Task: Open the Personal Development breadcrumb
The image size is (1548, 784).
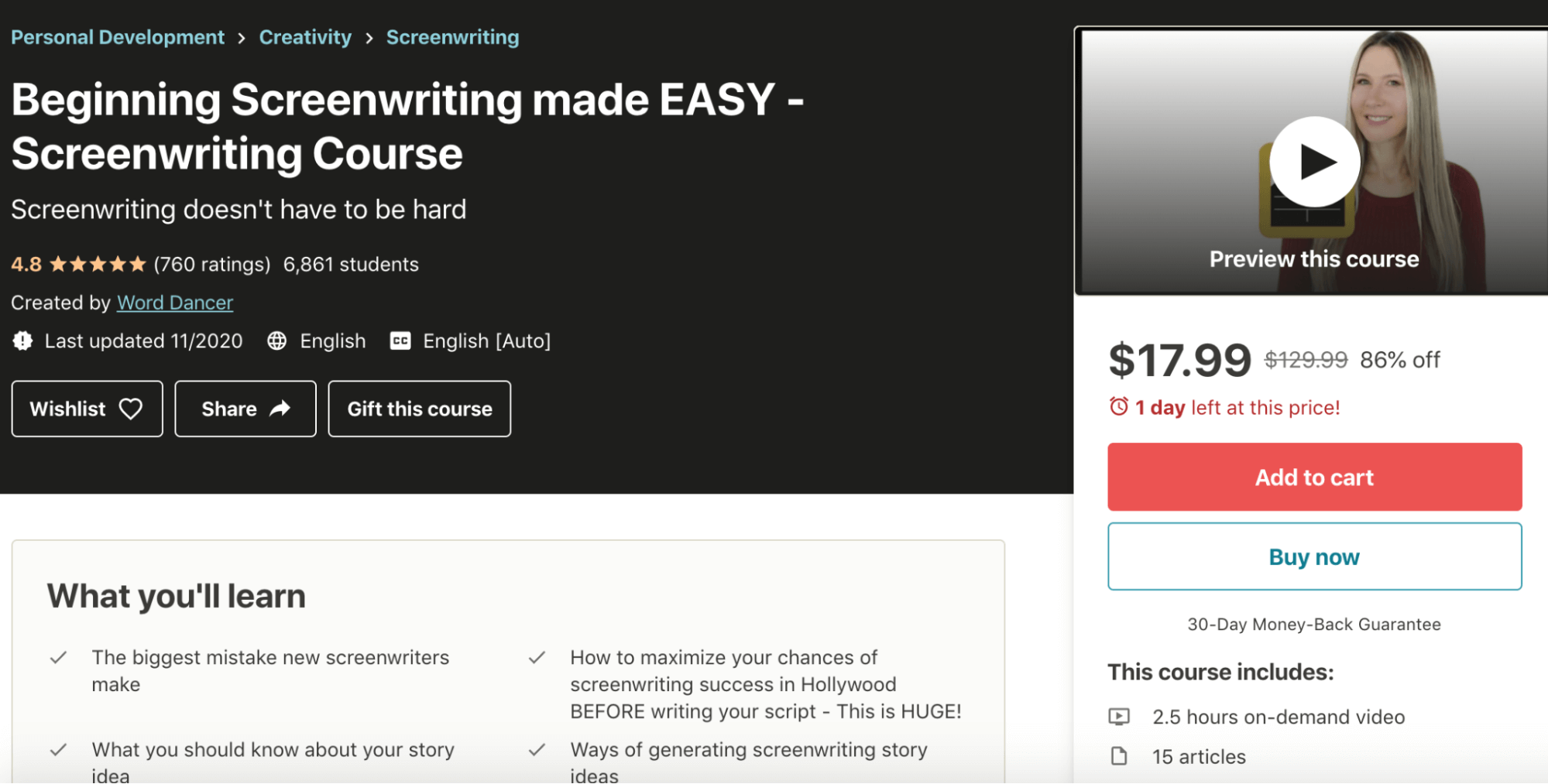Action: coord(118,37)
